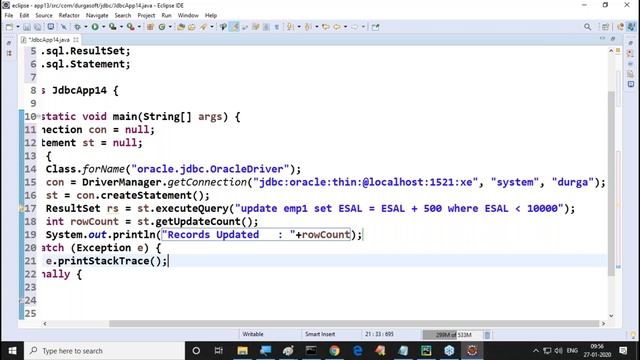The width and height of the screenshot is (640, 360).
Task: Click the Open Task icon
Action: pyautogui.click(x=191, y=27)
